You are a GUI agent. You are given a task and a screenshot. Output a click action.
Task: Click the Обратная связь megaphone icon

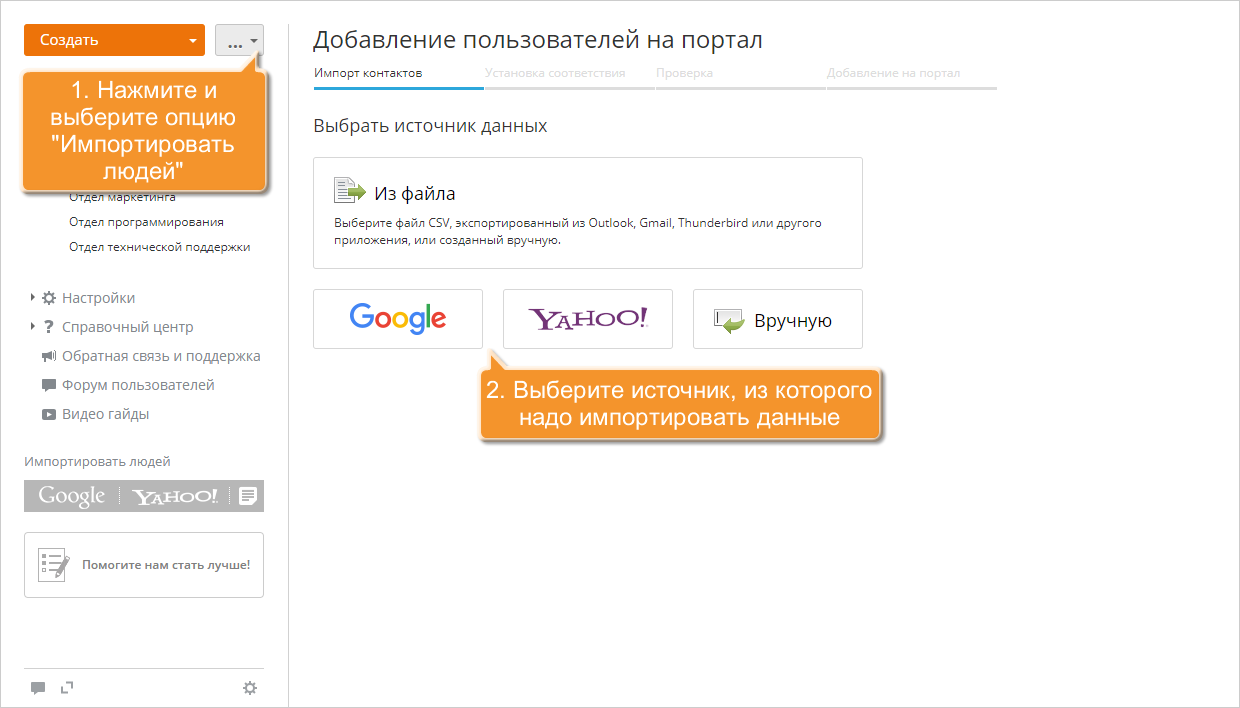pyautogui.click(x=49, y=356)
